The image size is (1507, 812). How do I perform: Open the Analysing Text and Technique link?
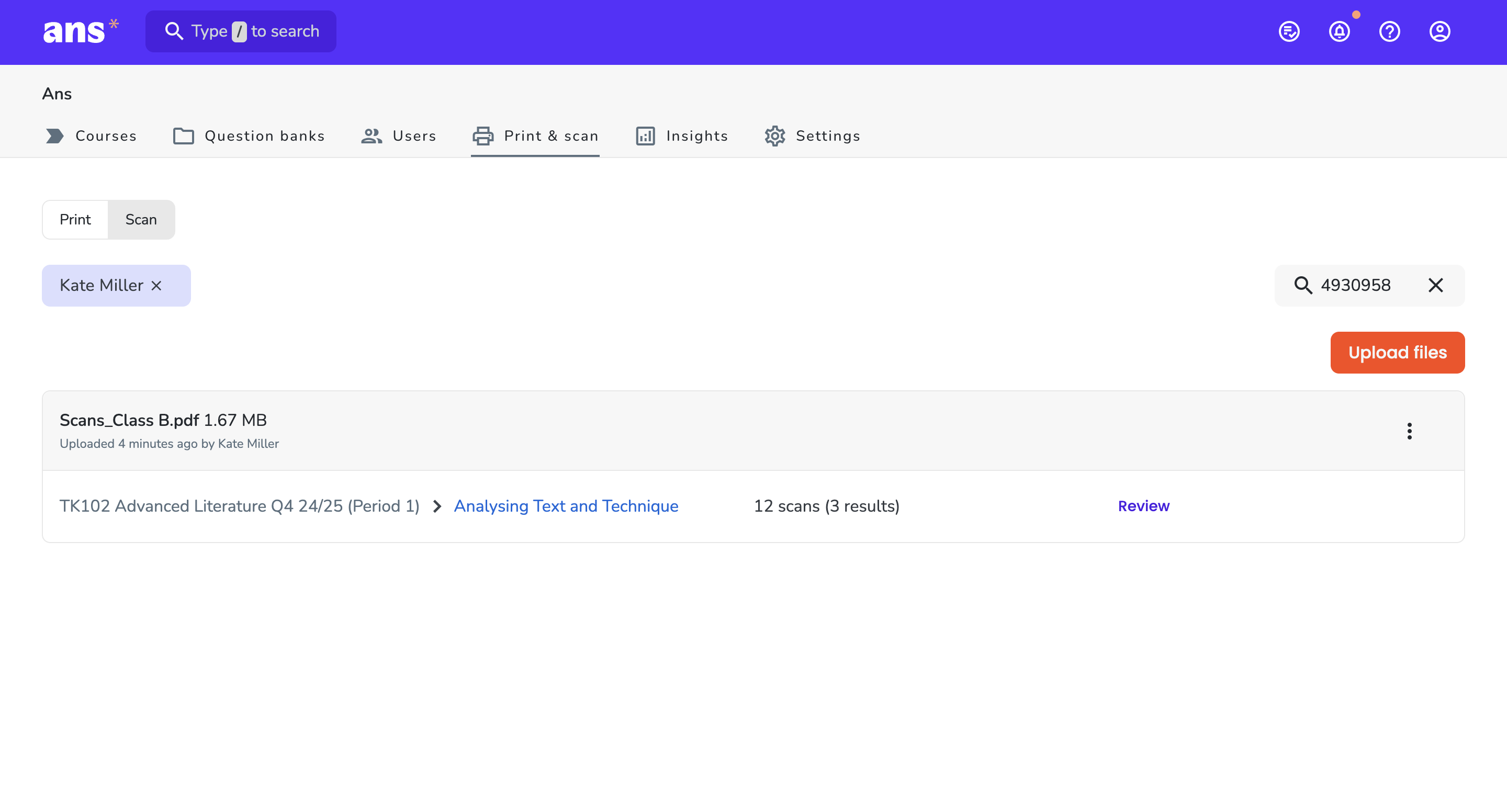pos(566,506)
